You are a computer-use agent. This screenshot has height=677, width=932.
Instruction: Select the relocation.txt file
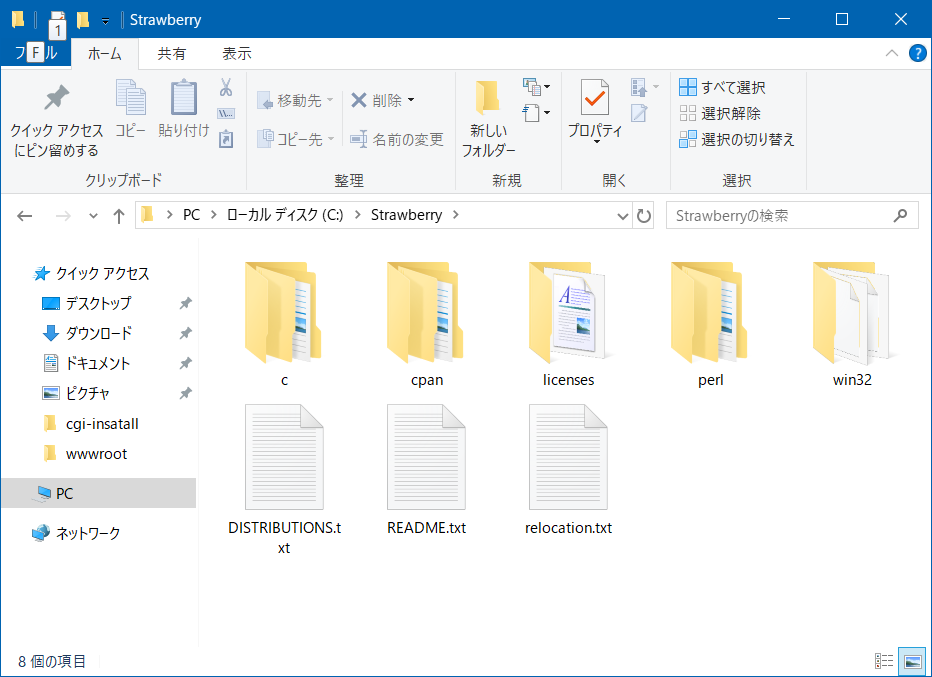tap(568, 470)
